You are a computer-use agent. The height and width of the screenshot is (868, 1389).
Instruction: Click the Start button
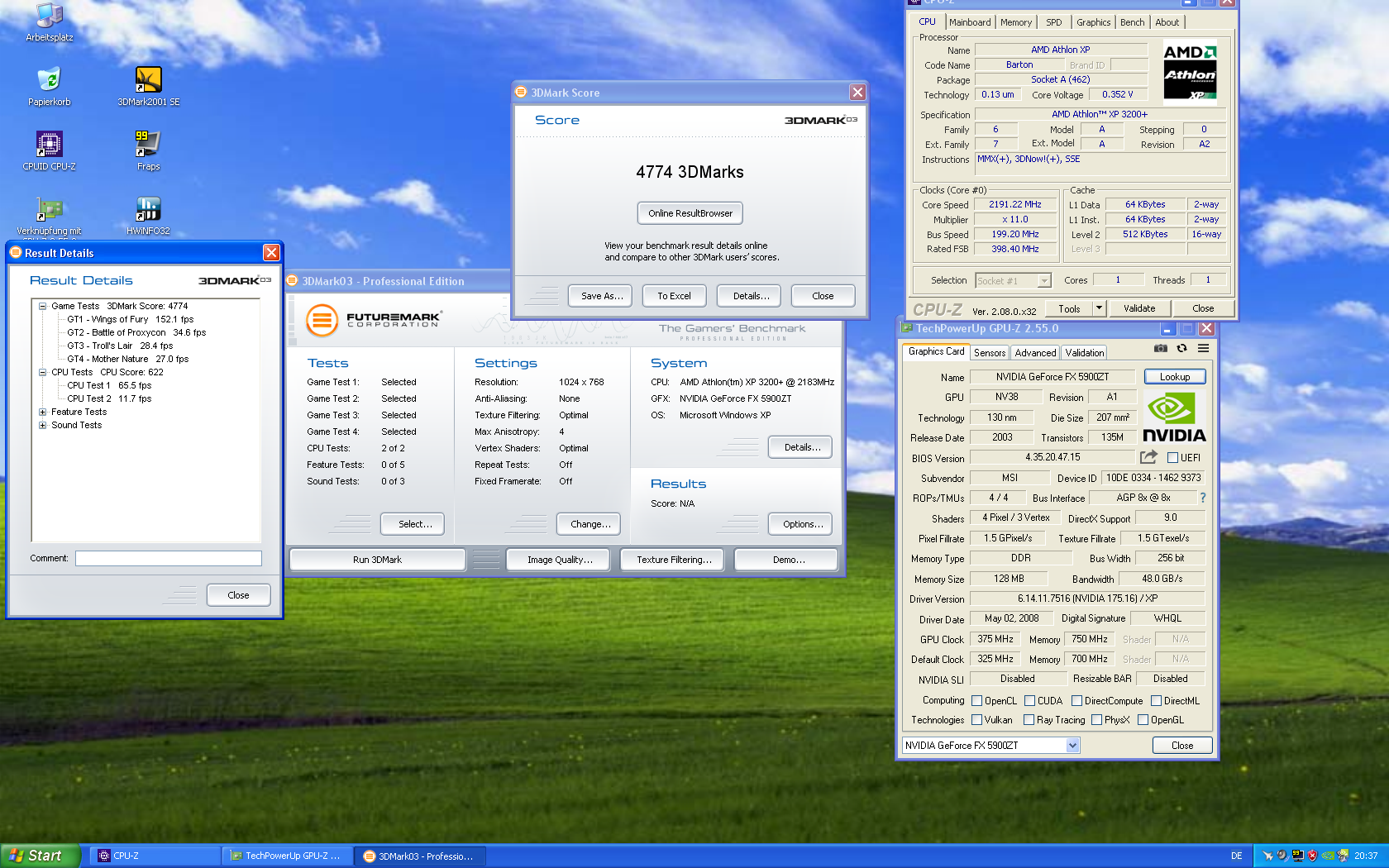click(x=41, y=856)
